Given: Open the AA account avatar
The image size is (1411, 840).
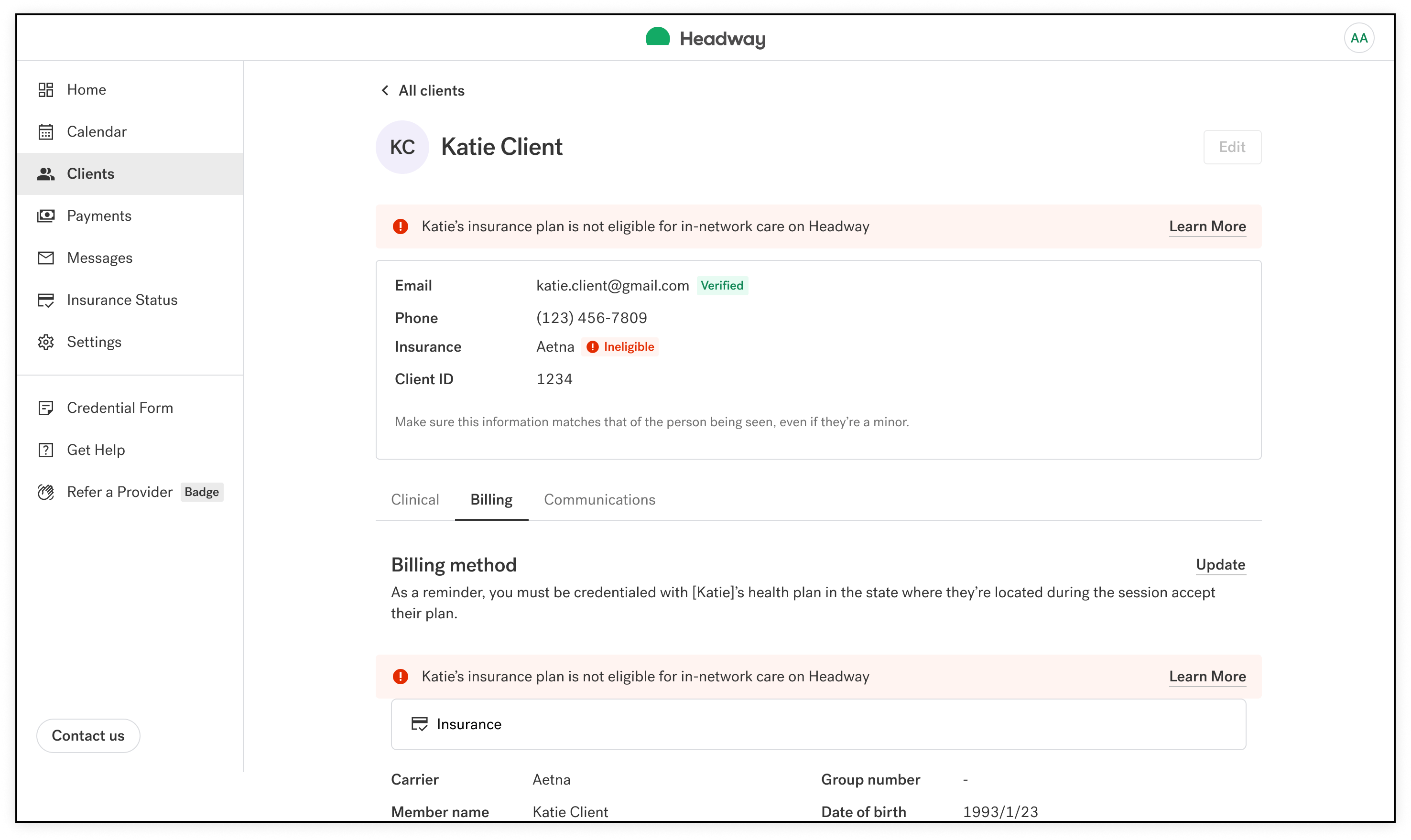Looking at the screenshot, I should click(x=1359, y=37).
